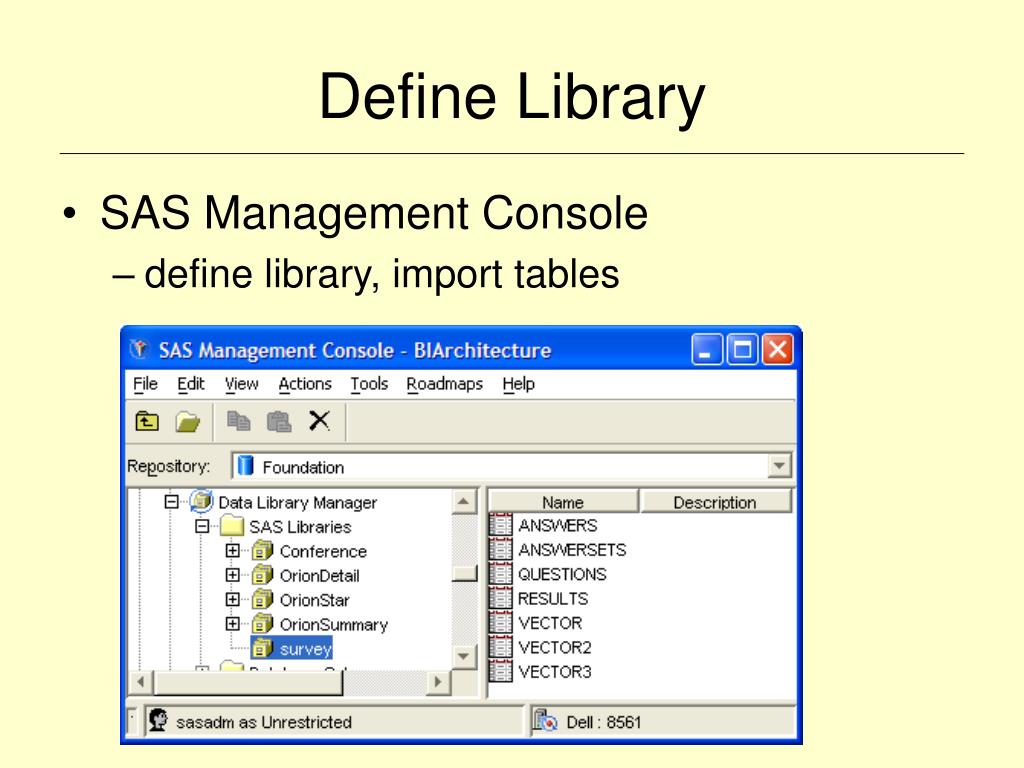Select the survey library label

point(306,648)
